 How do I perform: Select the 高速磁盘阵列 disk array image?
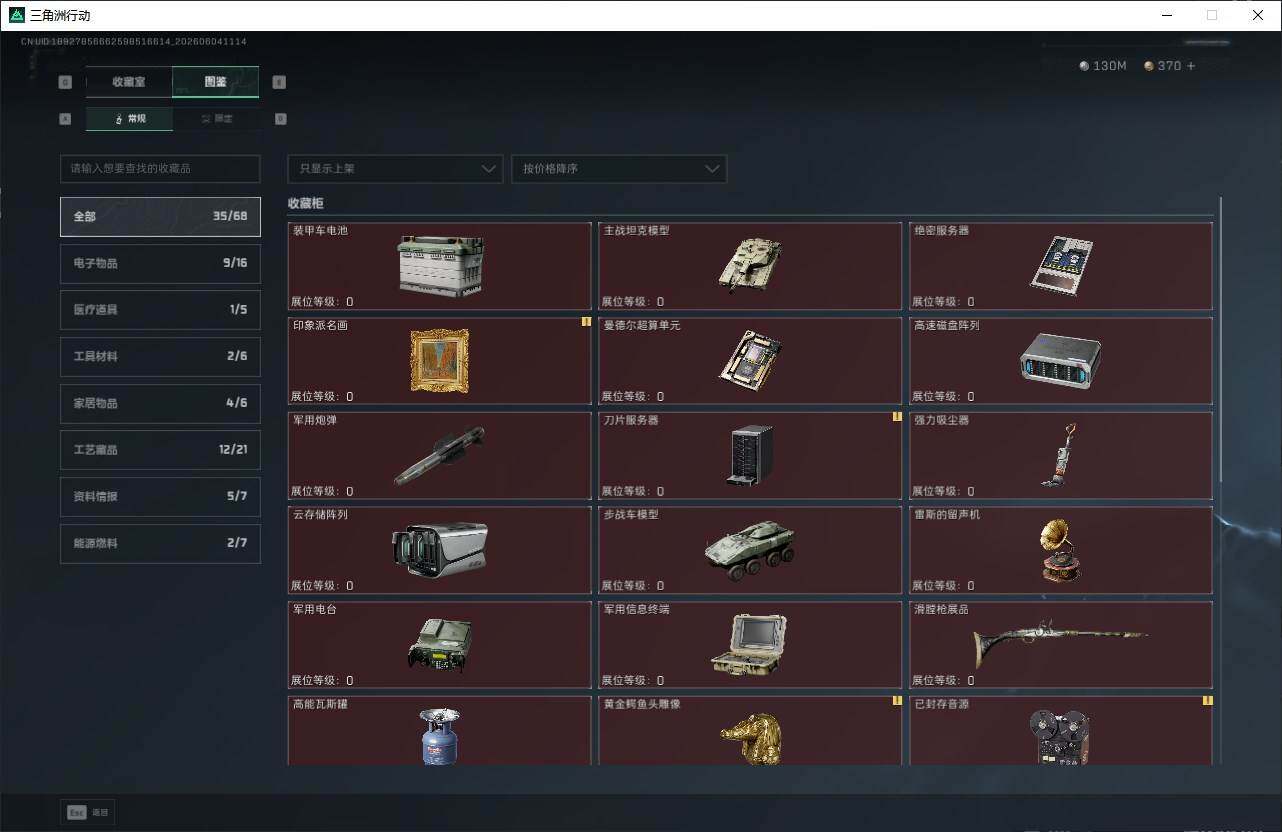[x=1061, y=360]
